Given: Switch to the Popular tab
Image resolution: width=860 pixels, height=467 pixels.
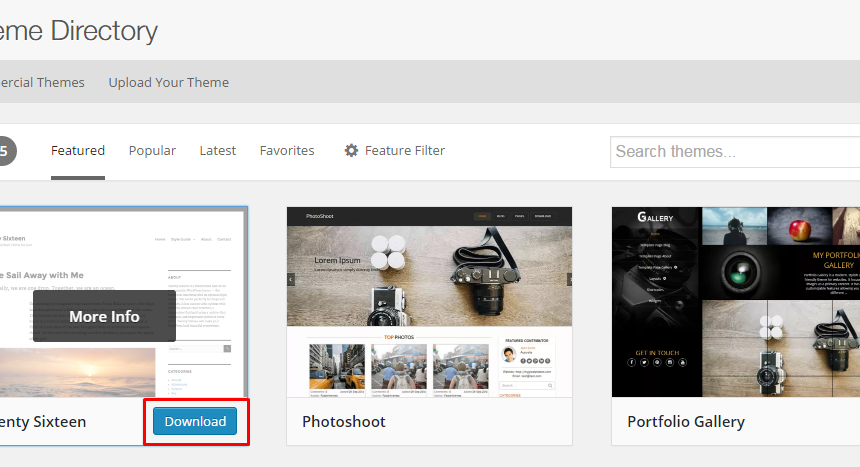Looking at the screenshot, I should (x=152, y=150).
